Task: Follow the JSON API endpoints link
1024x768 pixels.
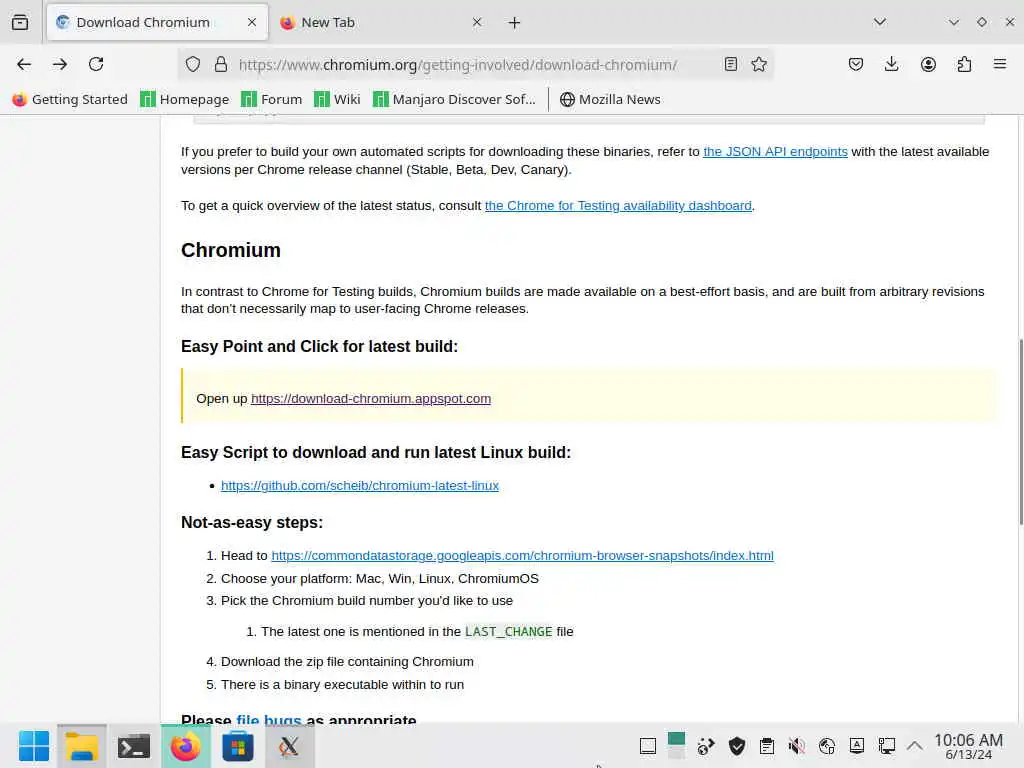Action: (775, 152)
